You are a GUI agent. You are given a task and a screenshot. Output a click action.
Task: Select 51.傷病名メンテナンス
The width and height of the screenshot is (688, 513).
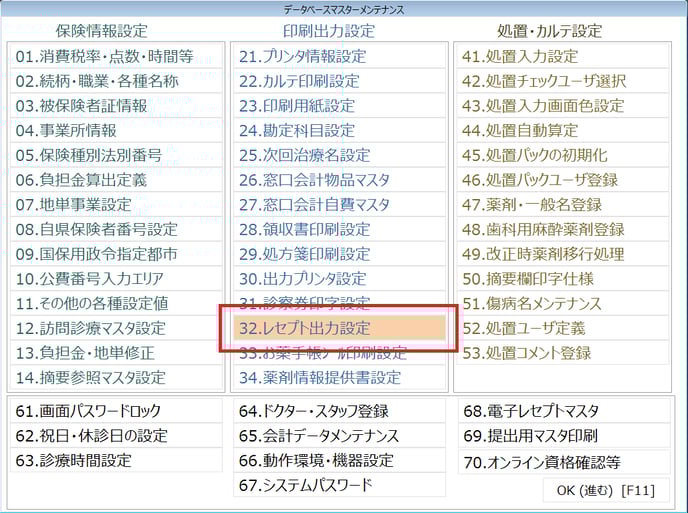tap(561, 303)
